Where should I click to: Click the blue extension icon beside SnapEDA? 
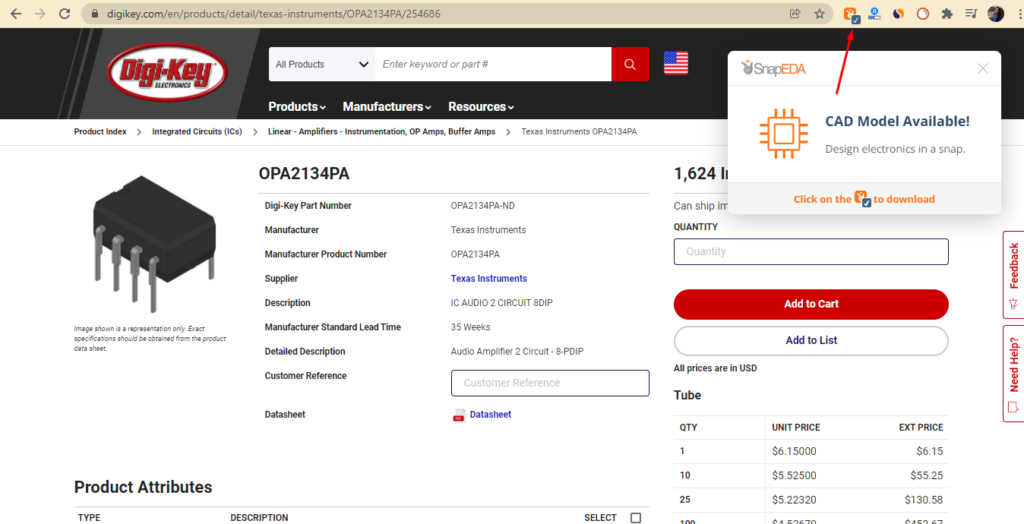pyautogui.click(x=874, y=14)
